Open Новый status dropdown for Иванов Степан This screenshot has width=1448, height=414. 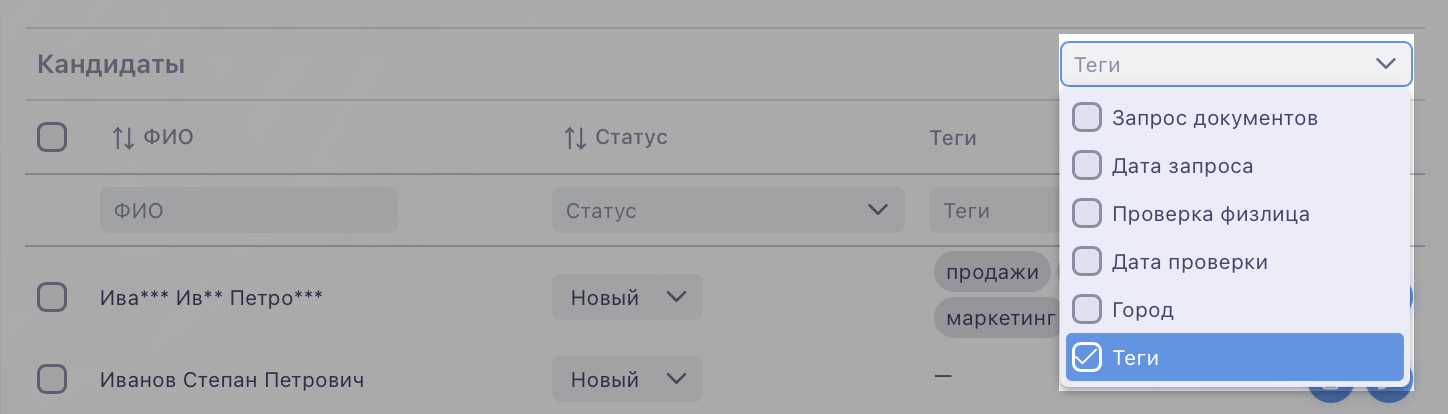coord(627,379)
